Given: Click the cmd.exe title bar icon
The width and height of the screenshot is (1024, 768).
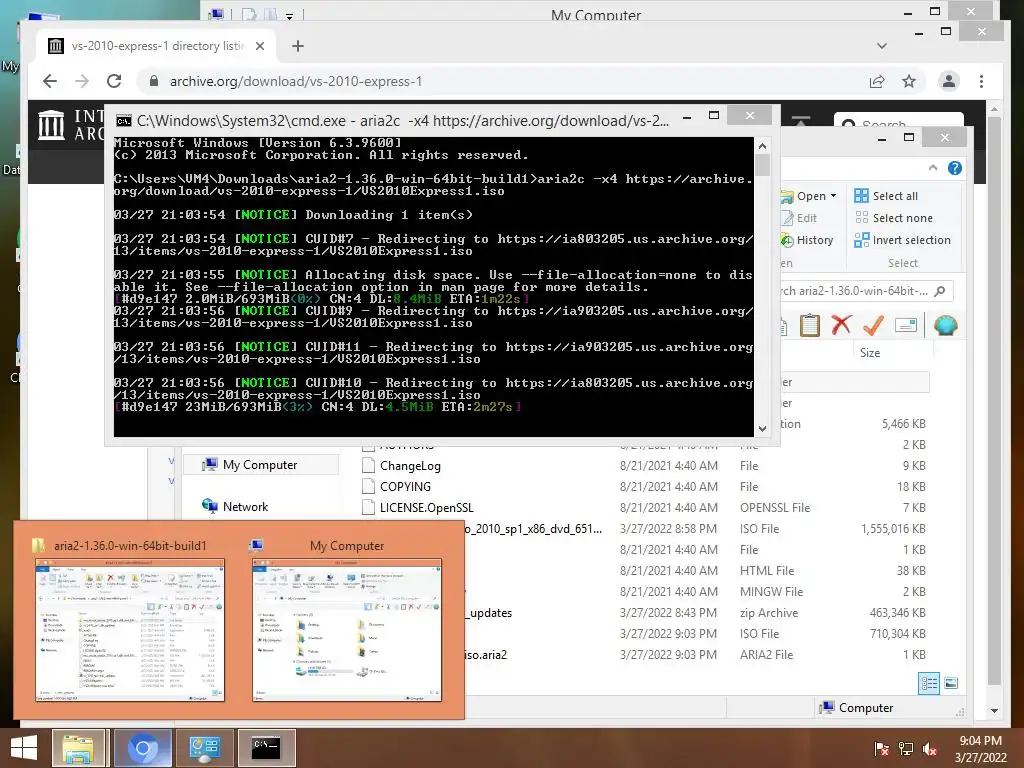Looking at the screenshot, I should tap(123, 121).
